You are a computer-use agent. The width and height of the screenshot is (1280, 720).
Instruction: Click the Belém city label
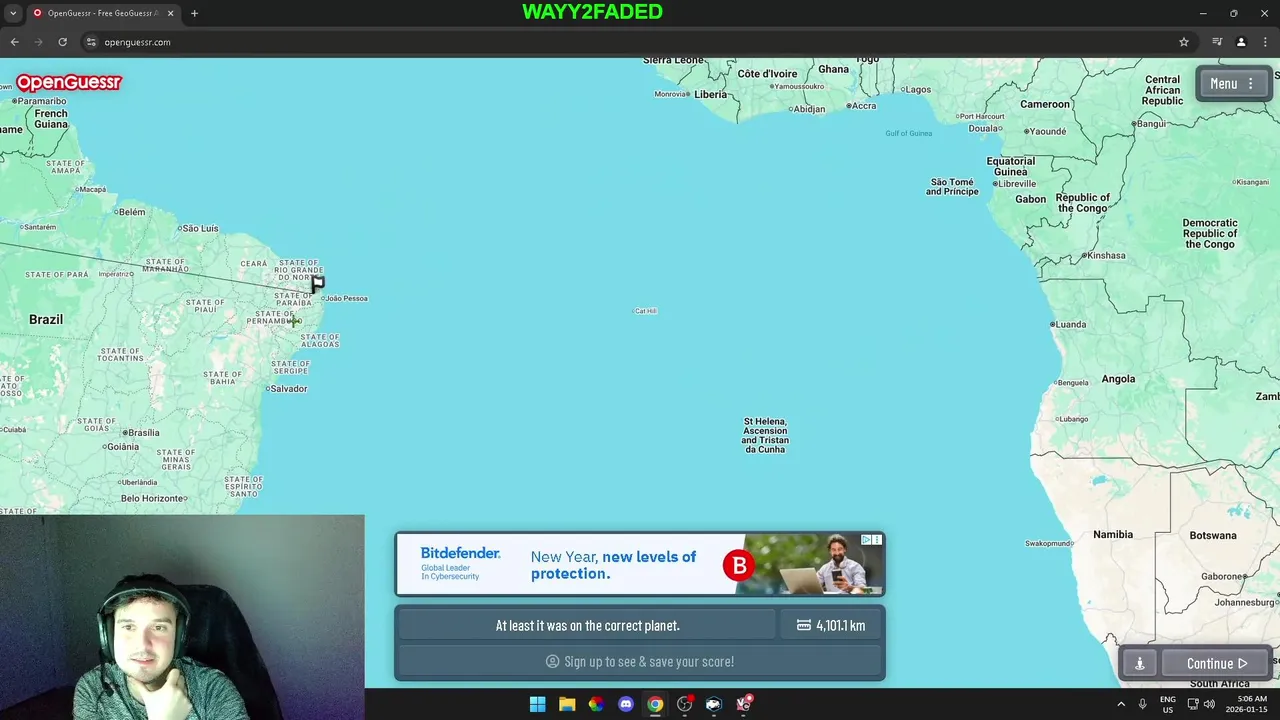click(x=131, y=212)
